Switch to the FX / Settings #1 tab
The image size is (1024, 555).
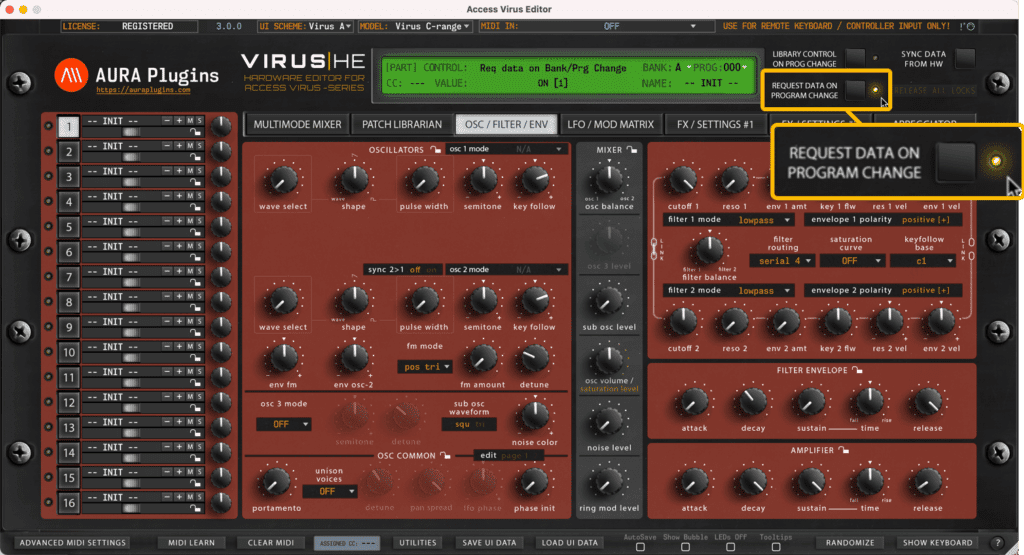pos(715,124)
